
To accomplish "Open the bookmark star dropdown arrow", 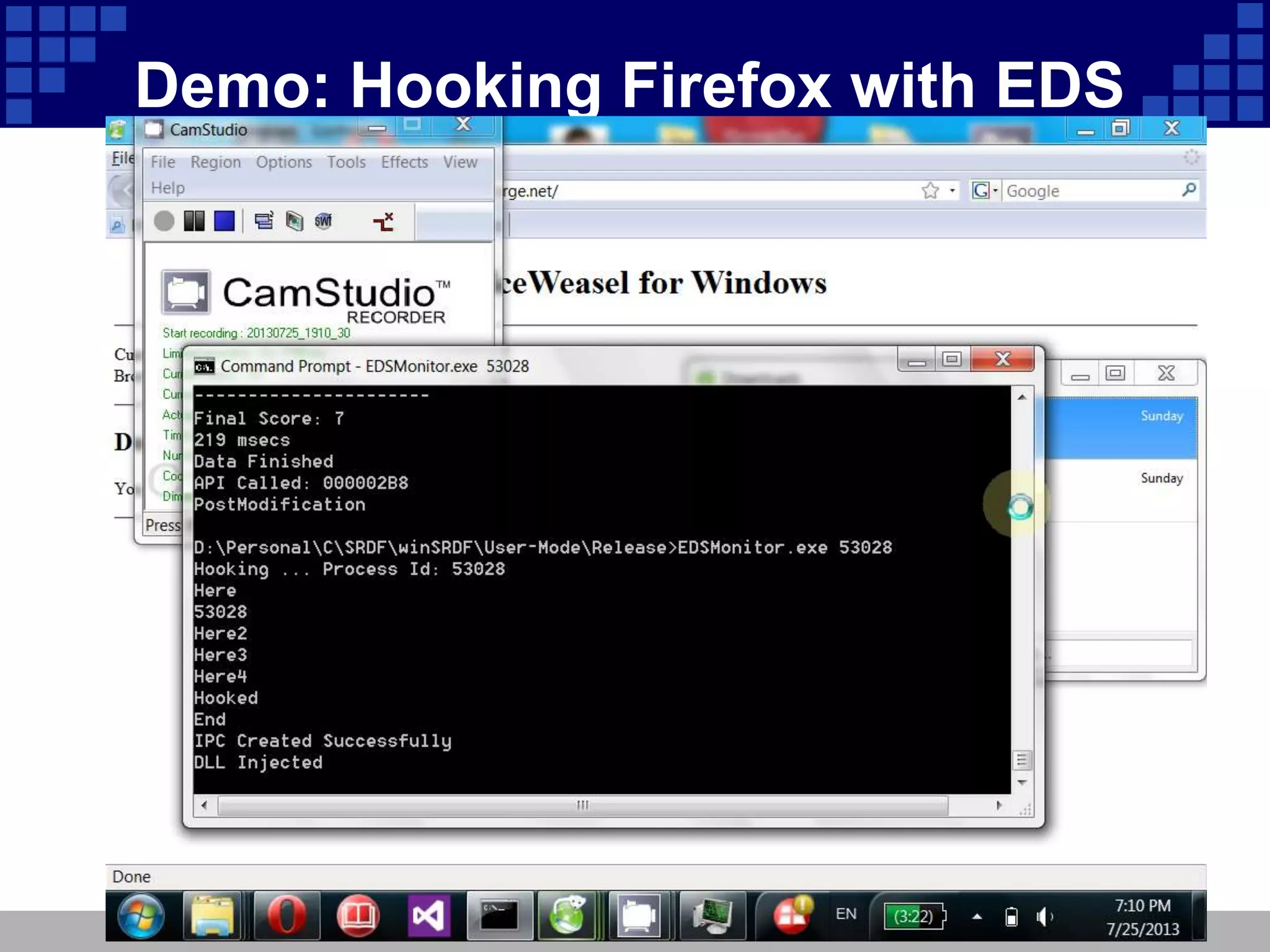I will click(952, 190).
